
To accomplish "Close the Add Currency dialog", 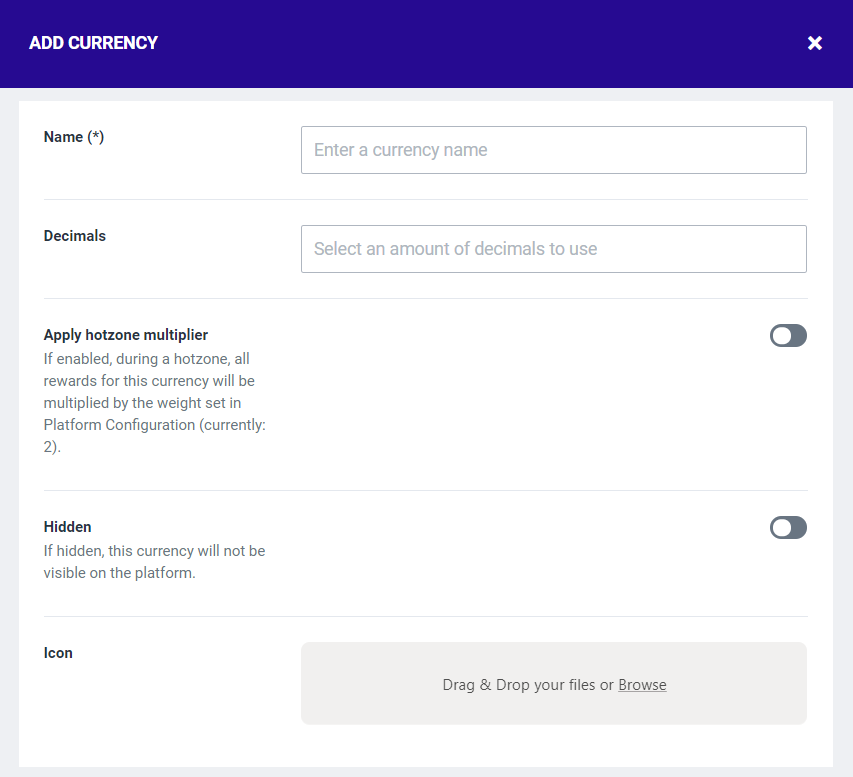I will (815, 43).
